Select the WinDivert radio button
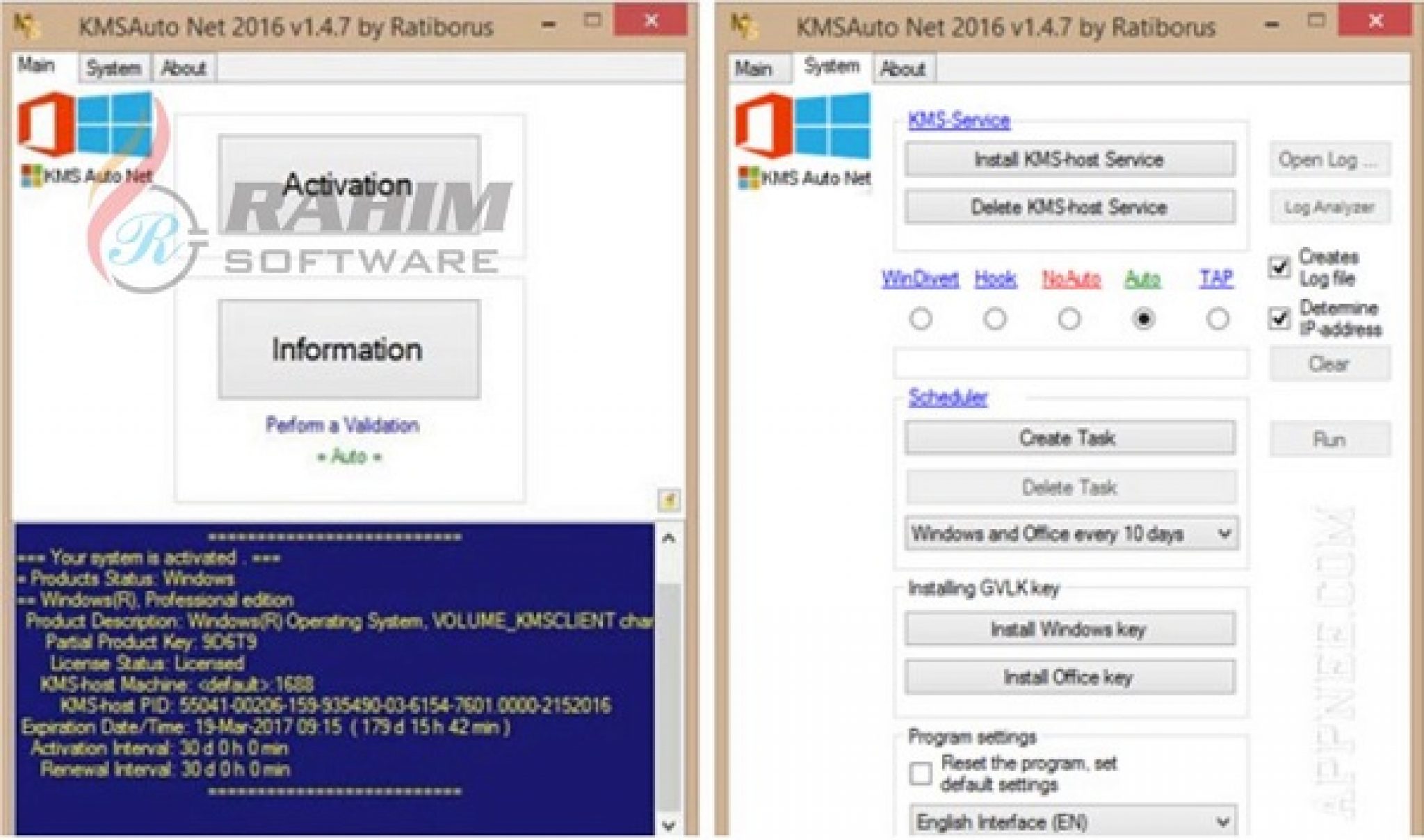The height and width of the screenshot is (840, 1424). (921, 319)
